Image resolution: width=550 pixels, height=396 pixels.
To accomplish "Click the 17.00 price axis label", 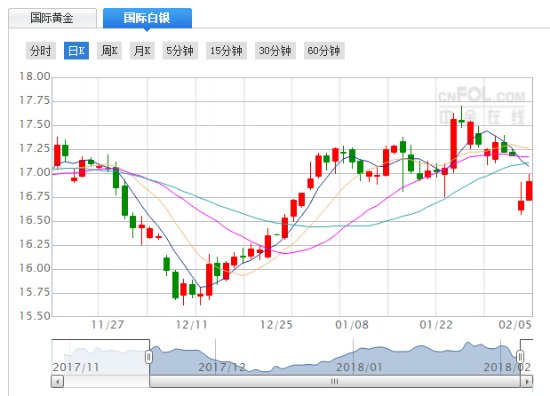I will click(x=35, y=173).
